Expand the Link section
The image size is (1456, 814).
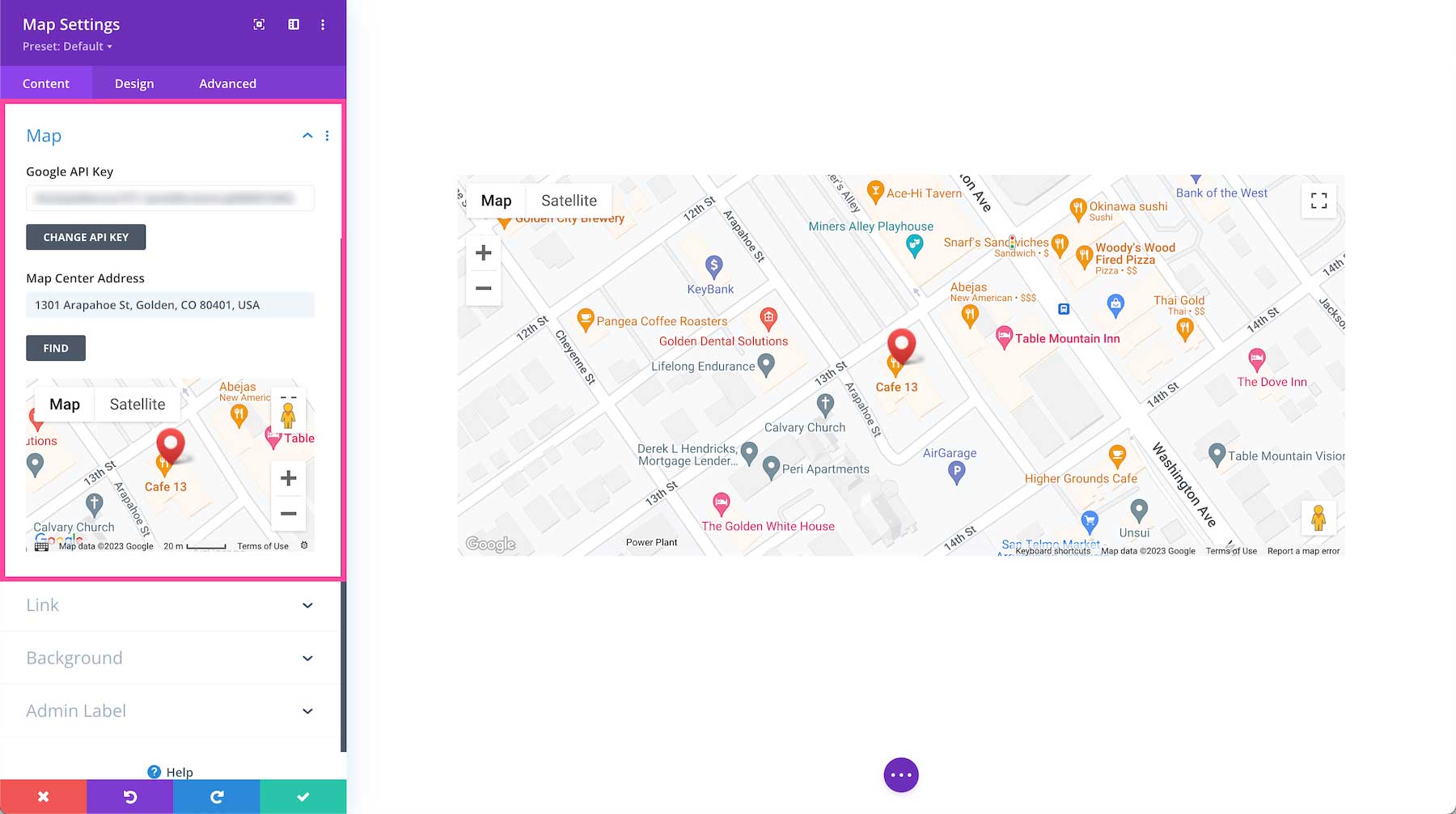coord(170,605)
